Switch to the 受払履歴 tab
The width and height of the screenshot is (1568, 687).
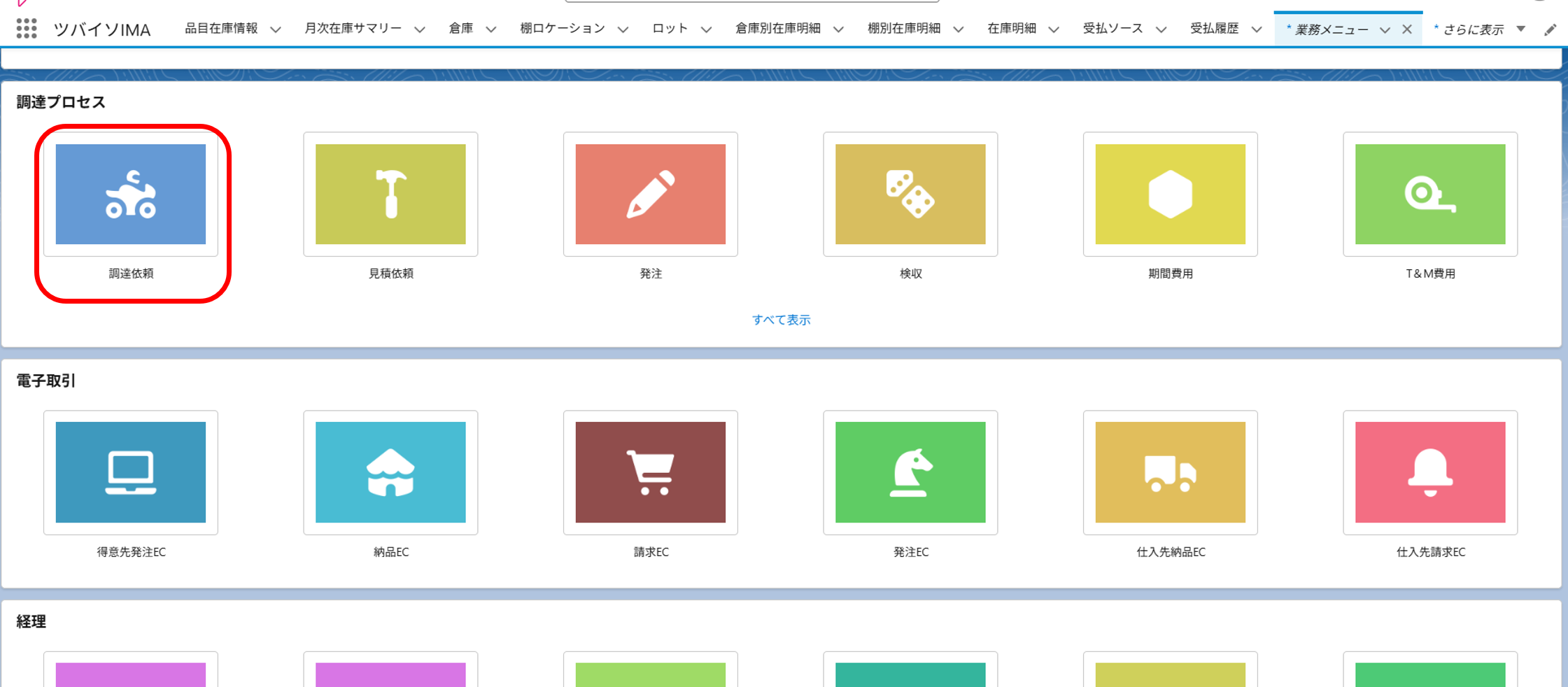click(1215, 29)
